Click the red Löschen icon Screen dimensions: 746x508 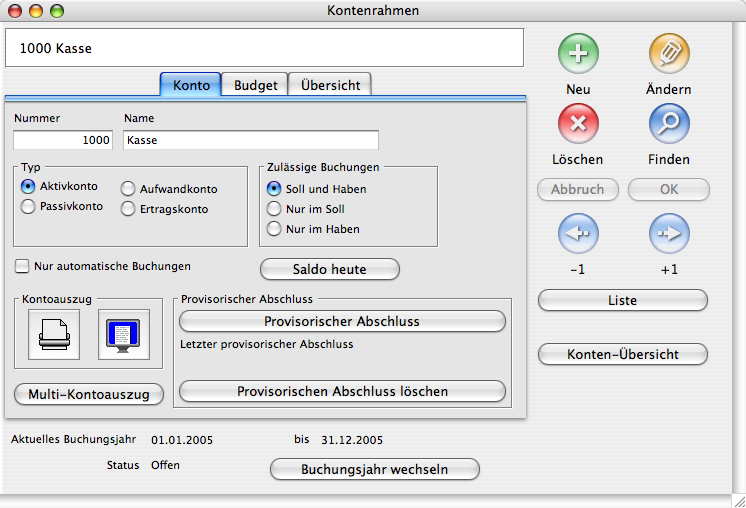(x=577, y=125)
